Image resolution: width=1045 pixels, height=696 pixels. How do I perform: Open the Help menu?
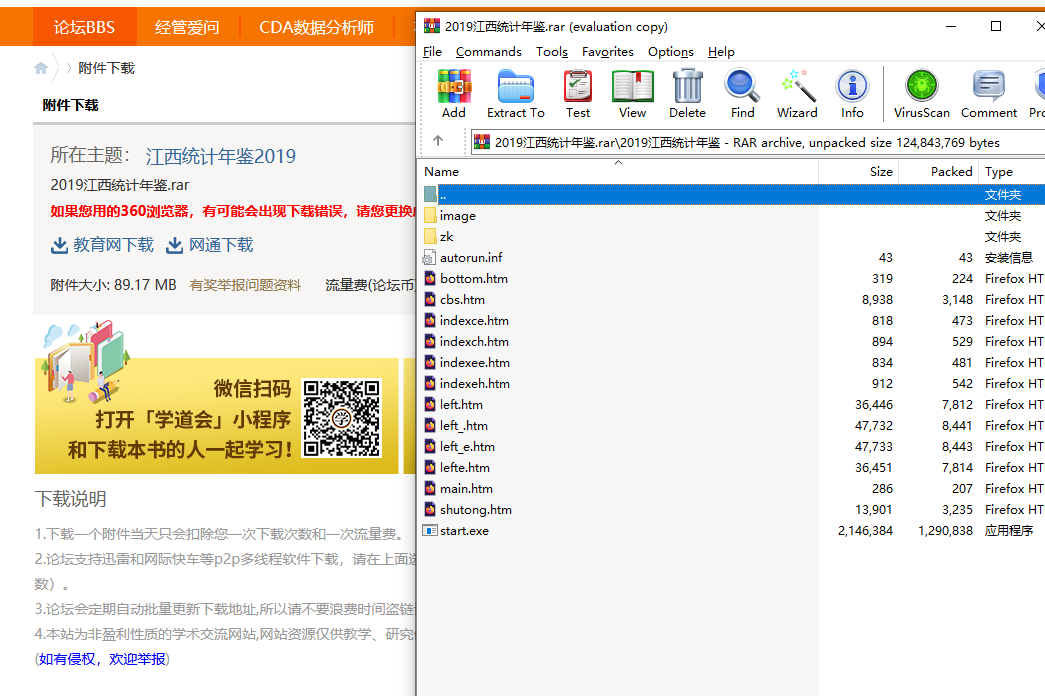coord(721,51)
